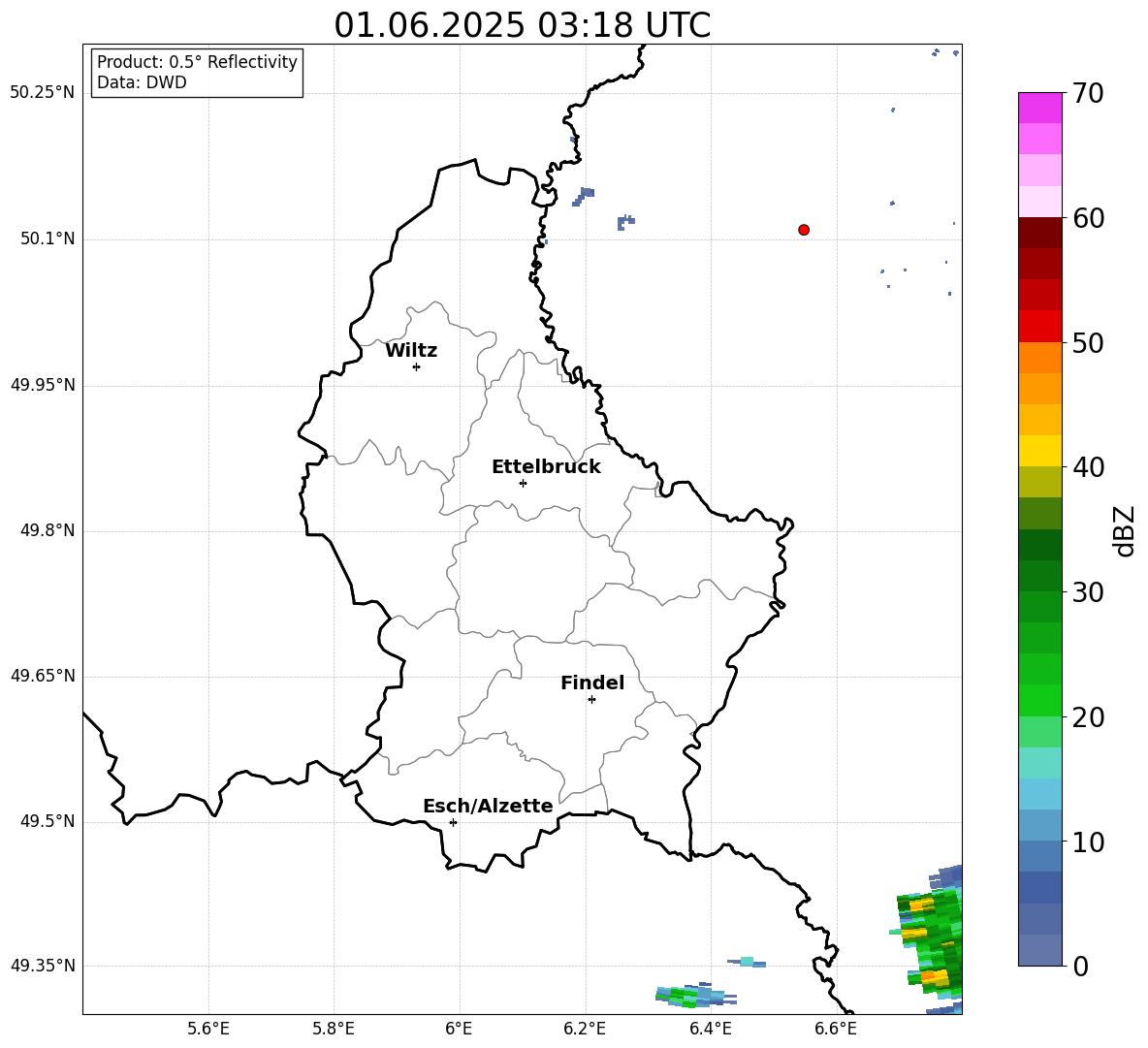1148x1048 pixels.
Task: Click the 49.5°N latitude label
Action: coord(48,821)
